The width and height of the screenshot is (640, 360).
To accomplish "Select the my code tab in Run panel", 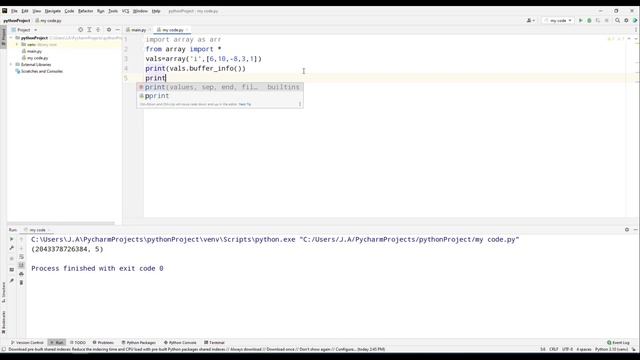I will pyautogui.click(x=37, y=230).
